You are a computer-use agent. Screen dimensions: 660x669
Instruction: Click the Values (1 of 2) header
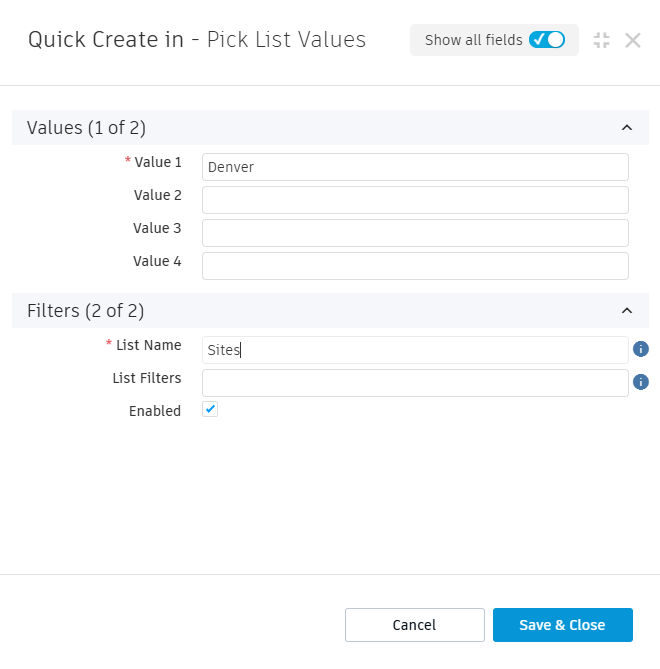87,127
